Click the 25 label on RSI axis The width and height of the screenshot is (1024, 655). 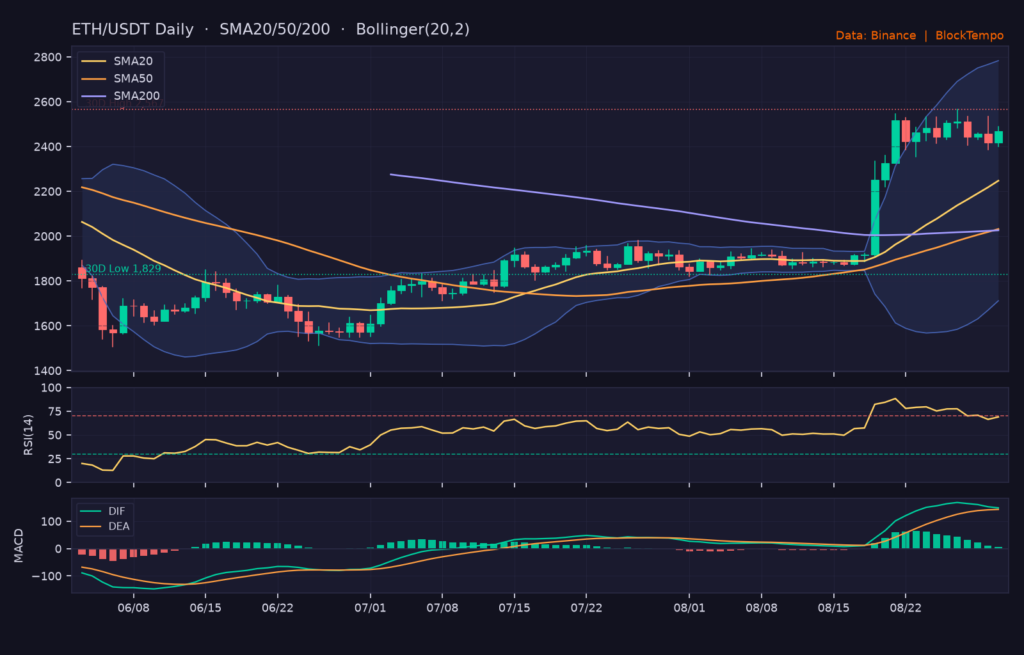click(55, 459)
